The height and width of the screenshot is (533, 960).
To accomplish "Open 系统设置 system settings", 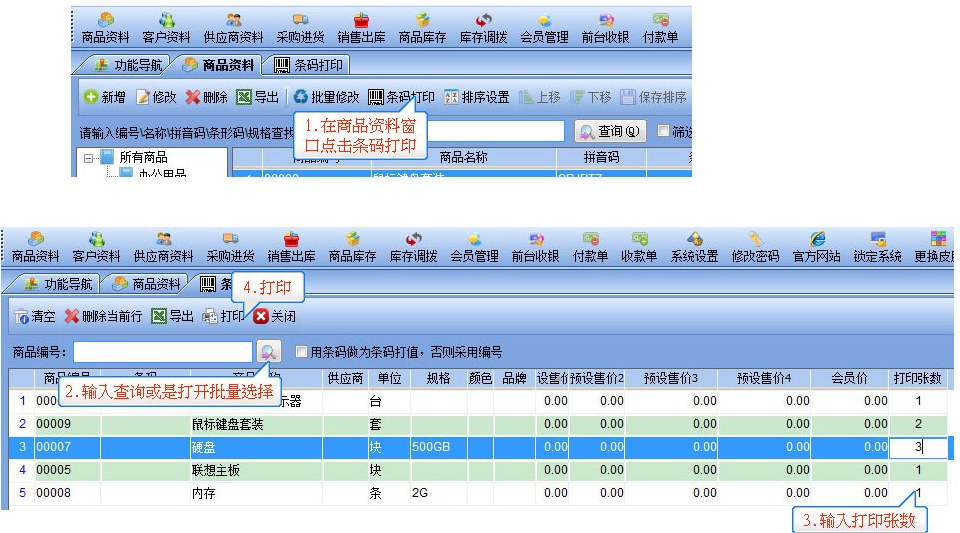I will pyautogui.click(x=694, y=247).
